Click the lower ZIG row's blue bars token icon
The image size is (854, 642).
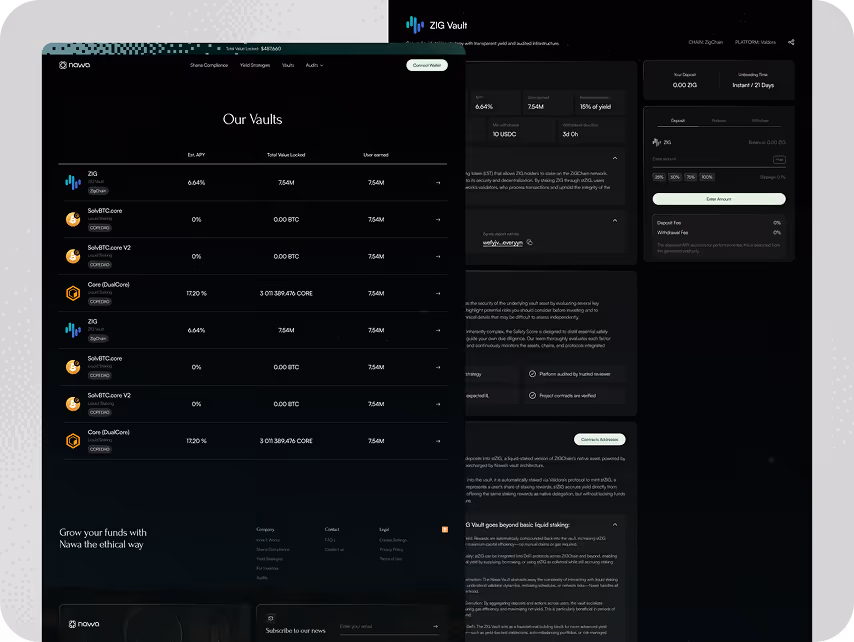point(73,329)
